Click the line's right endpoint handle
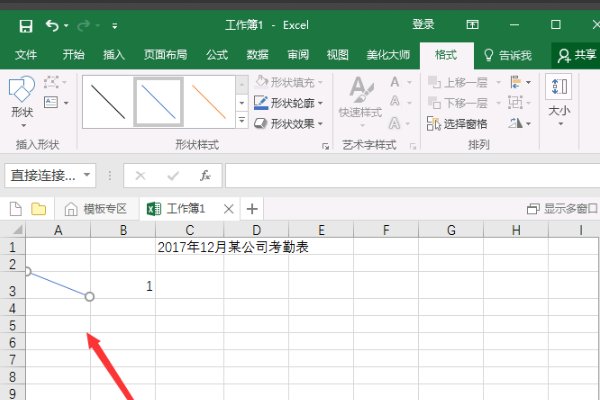Screen dimensions: 600x400 coord(89,297)
